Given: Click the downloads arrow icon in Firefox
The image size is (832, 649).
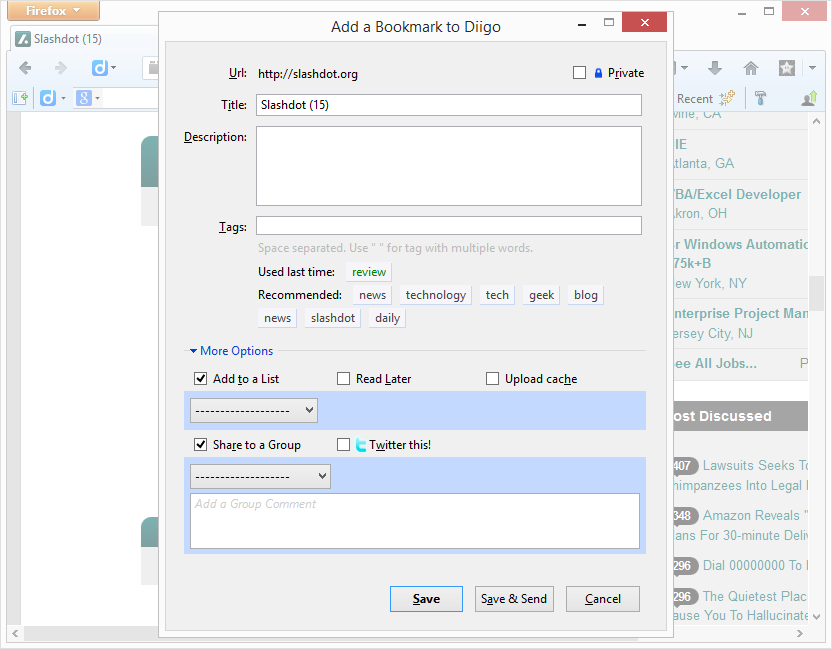Looking at the screenshot, I should click(x=715, y=67).
